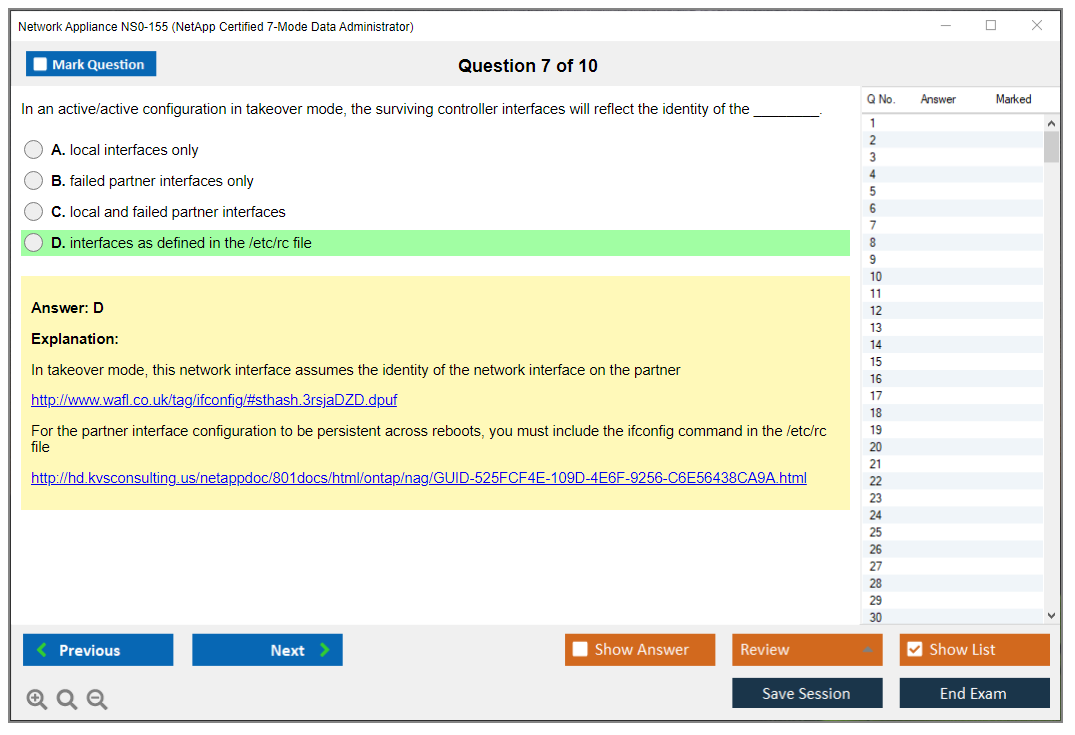
Task: Click the zoom in magnifier icon
Action: point(37,700)
